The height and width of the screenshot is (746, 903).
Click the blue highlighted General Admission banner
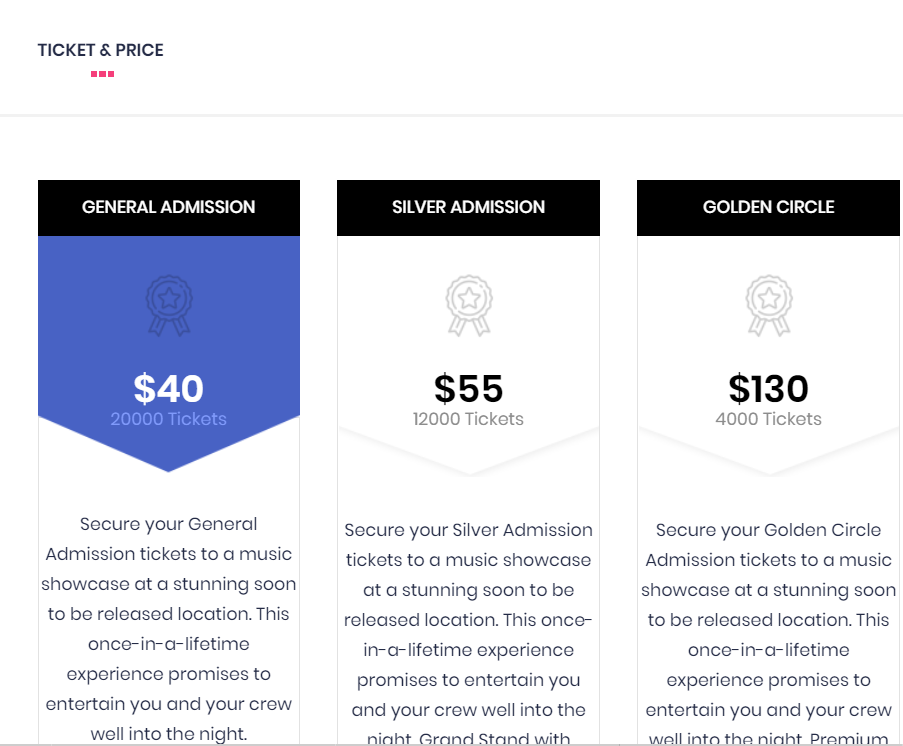[x=169, y=354]
